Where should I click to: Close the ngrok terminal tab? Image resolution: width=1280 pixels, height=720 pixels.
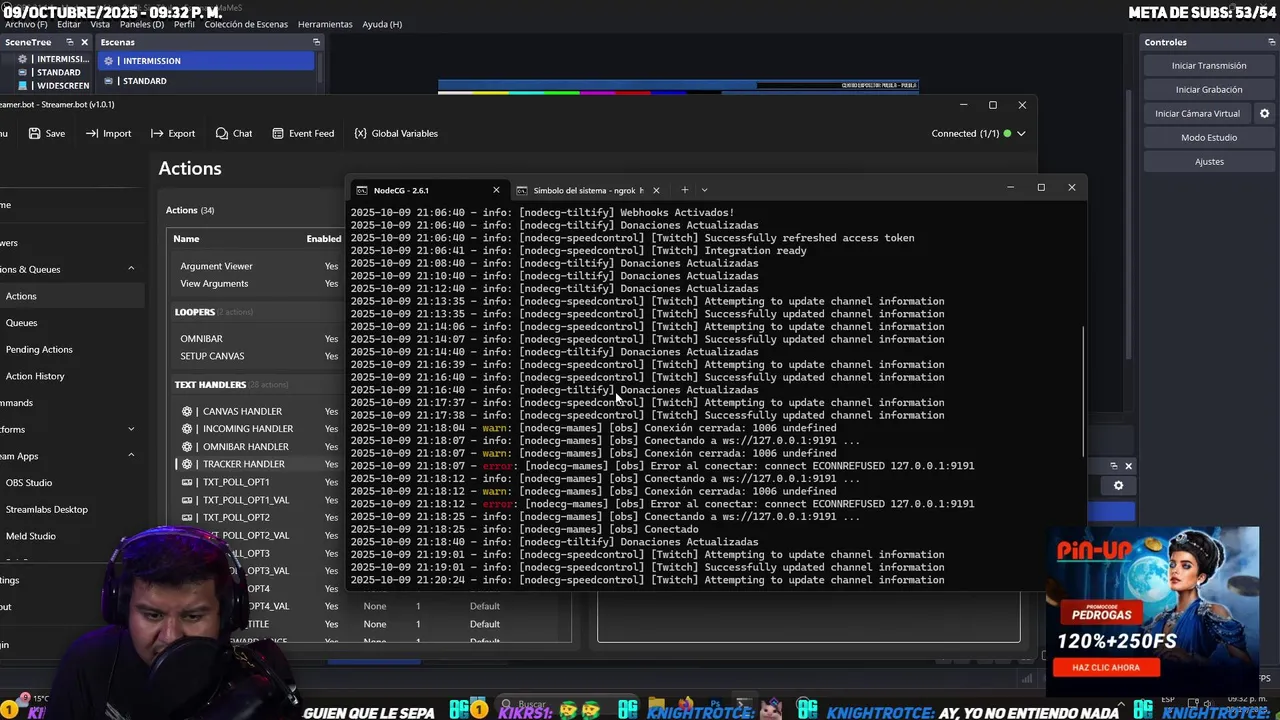click(x=656, y=190)
